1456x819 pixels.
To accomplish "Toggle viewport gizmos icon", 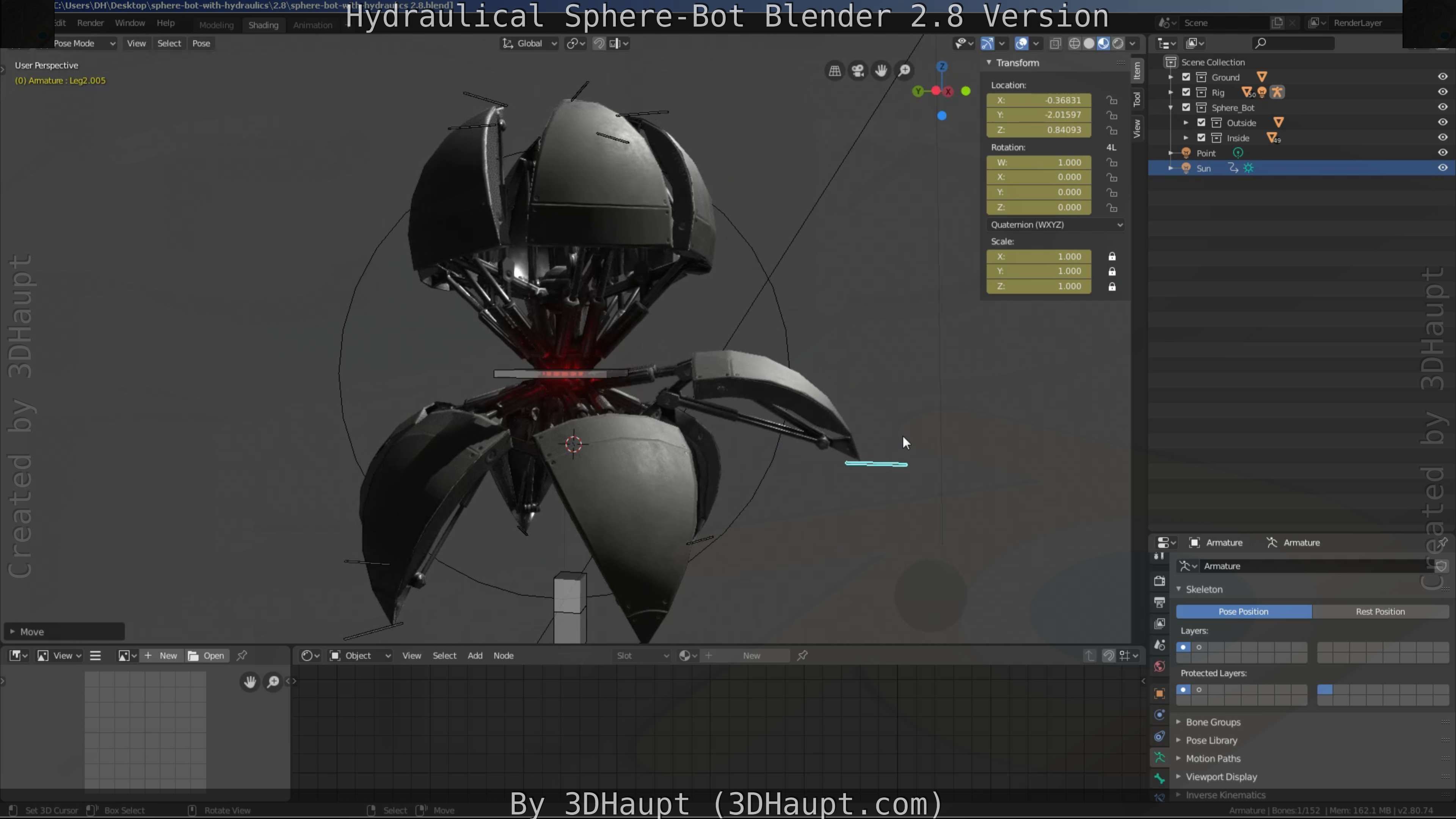I will [x=987, y=44].
